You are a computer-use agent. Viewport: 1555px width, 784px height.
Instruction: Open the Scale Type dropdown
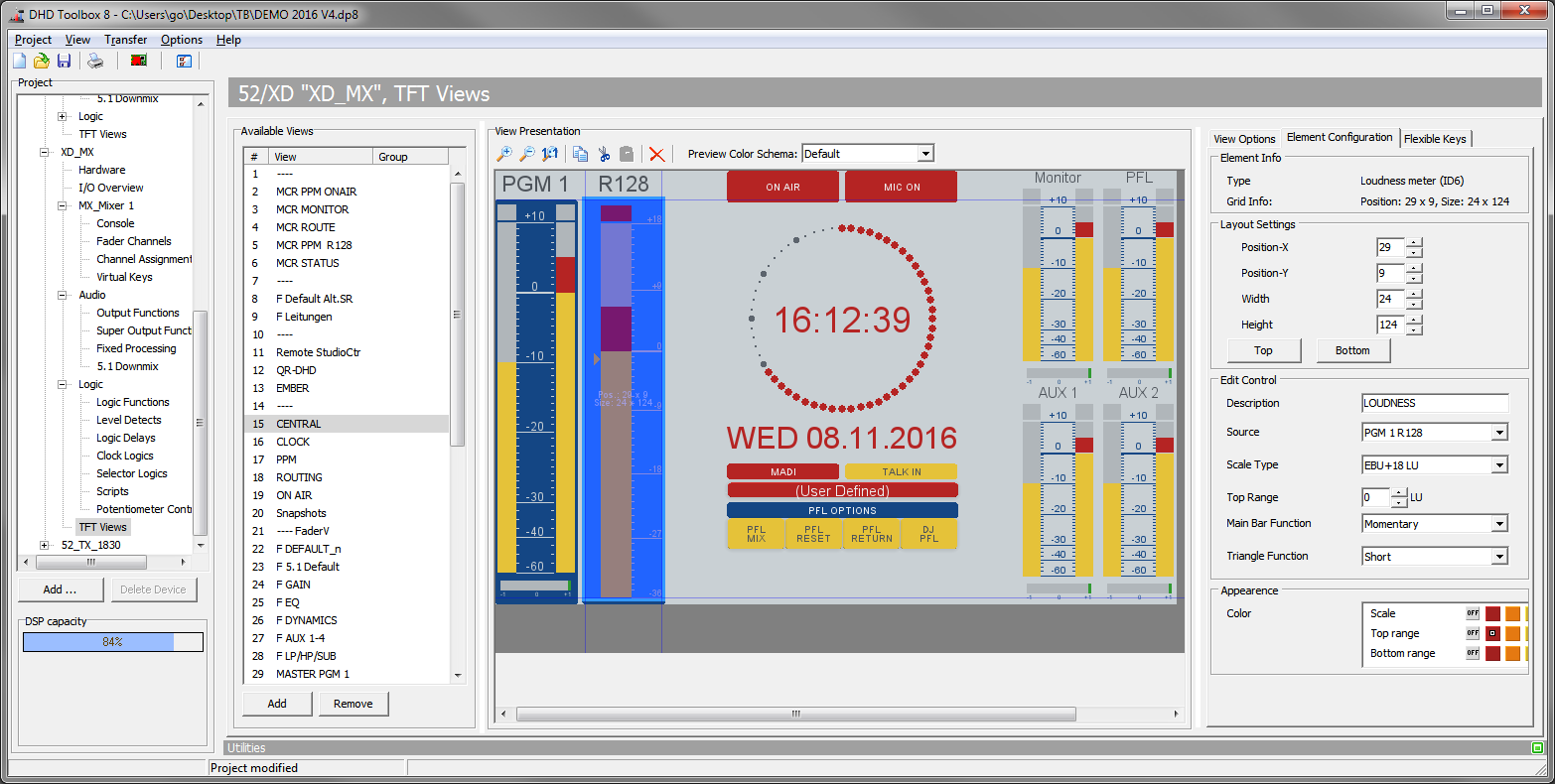tap(1499, 464)
